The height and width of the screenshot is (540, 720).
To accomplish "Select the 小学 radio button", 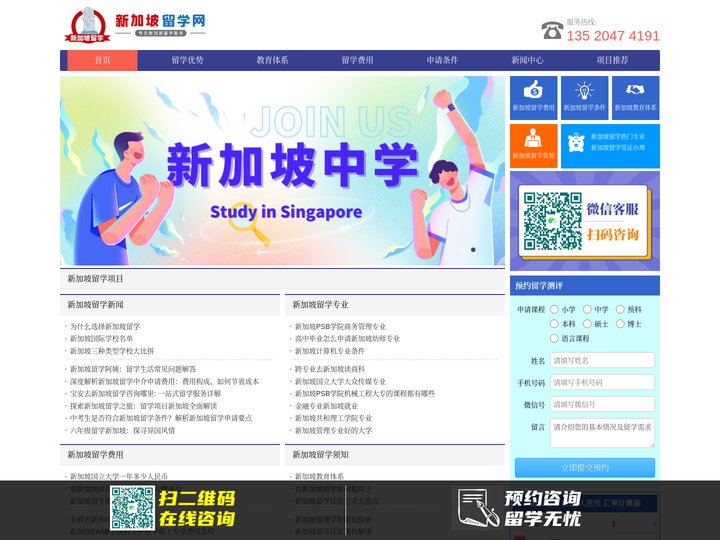I will pos(554,309).
